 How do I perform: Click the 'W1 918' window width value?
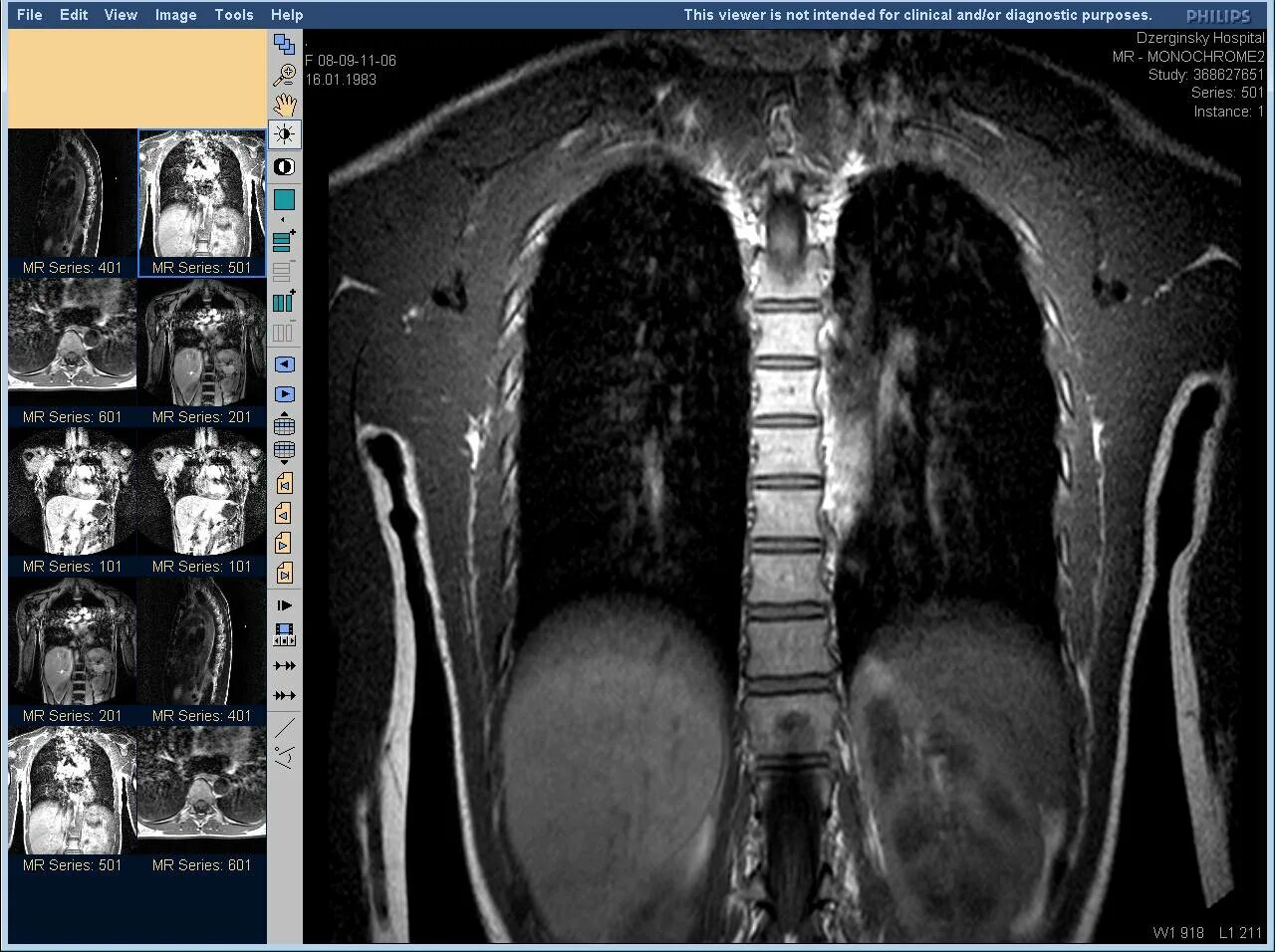(1178, 933)
